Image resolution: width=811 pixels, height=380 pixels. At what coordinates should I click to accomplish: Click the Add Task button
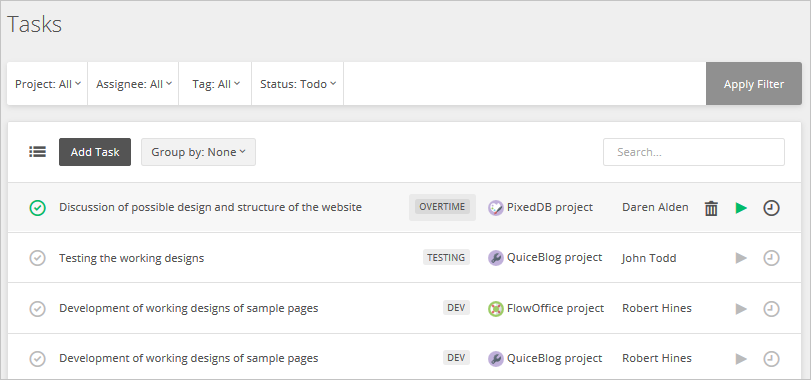point(95,152)
